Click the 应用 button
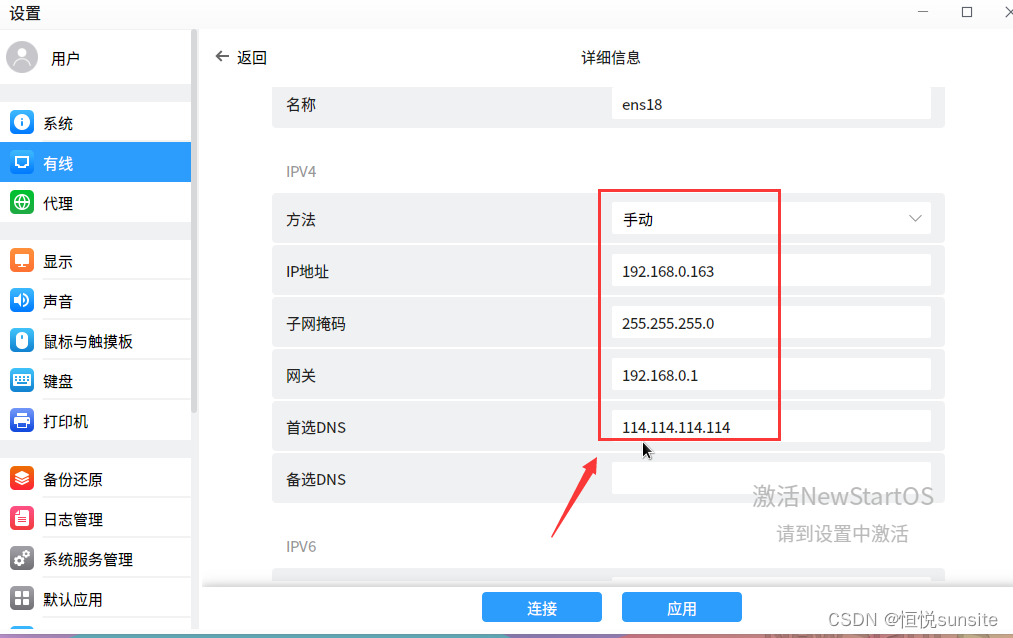The width and height of the screenshot is (1013, 638). (x=682, y=608)
